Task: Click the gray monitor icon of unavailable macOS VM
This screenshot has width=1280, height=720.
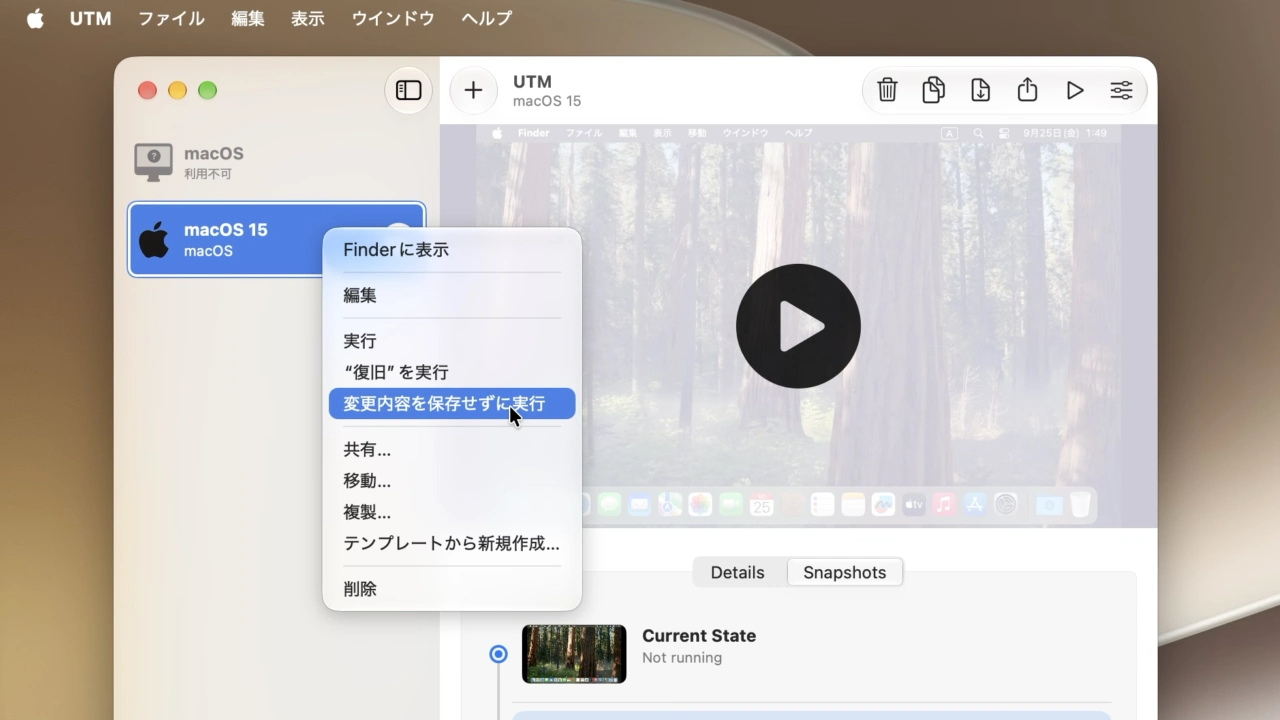Action: tap(153, 162)
